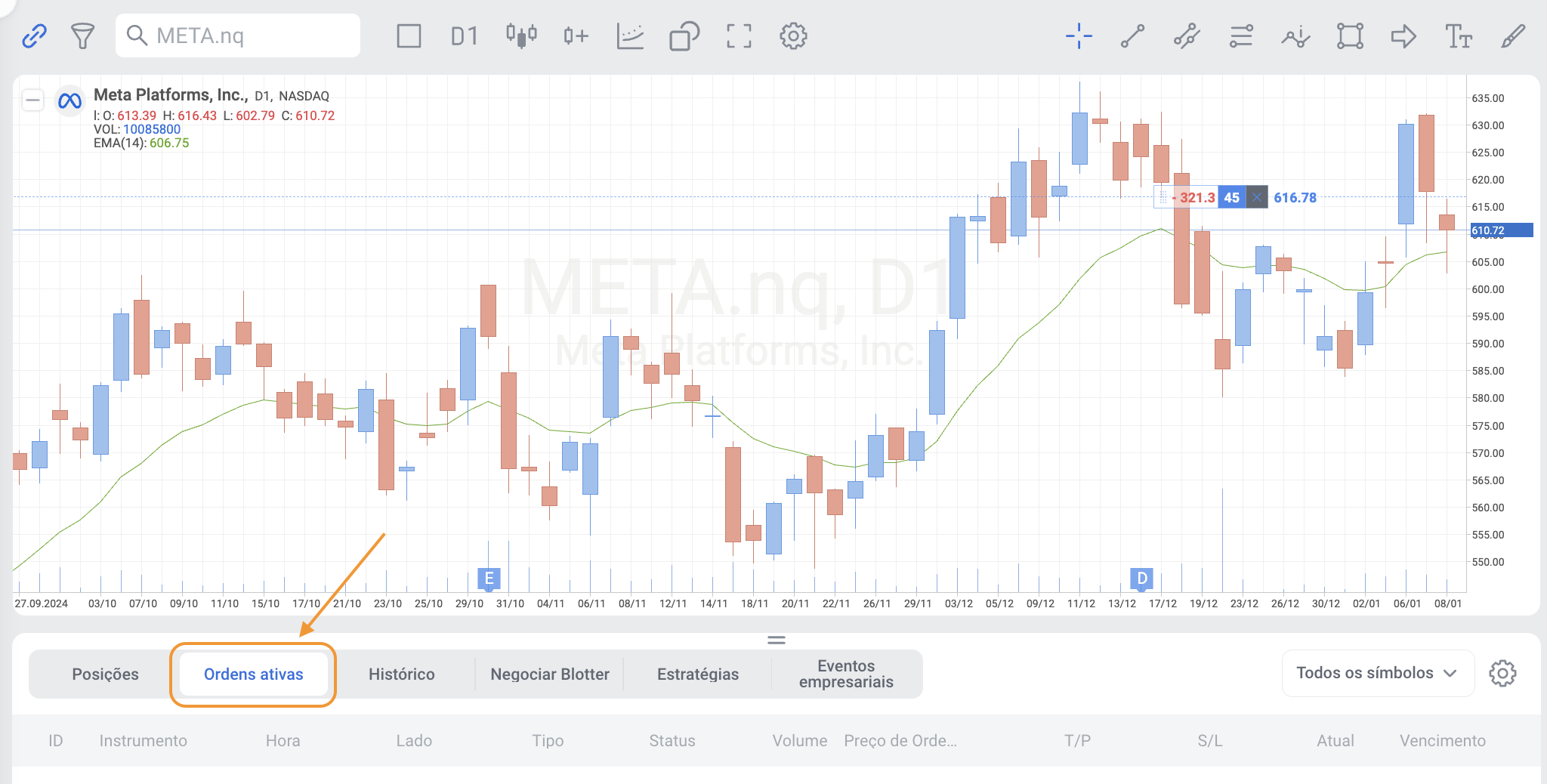This screenshot has height=784, width=1547.
Task: Click the panel resize handle bars
Action: (777, 640)
